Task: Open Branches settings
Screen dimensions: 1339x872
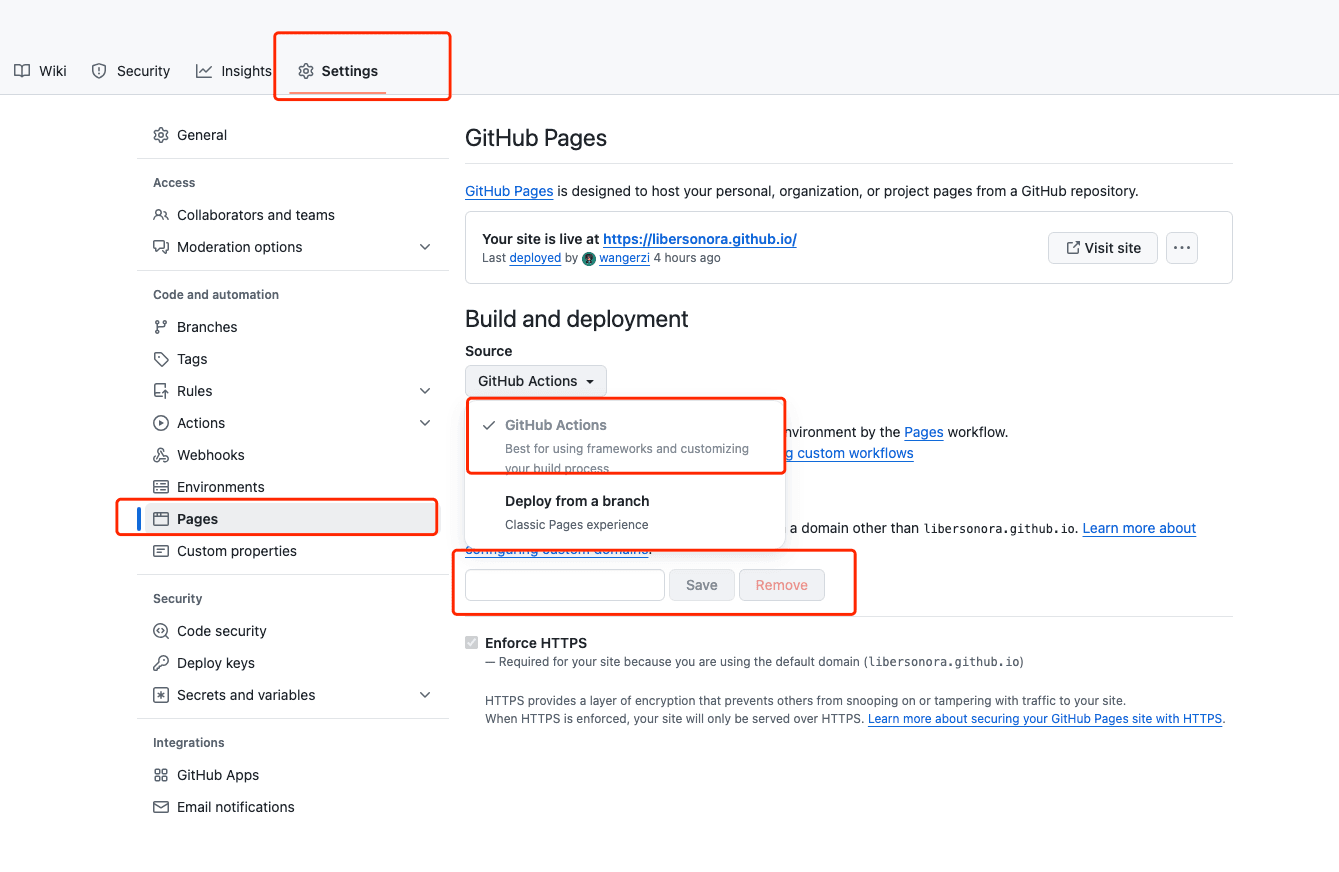Action: coord(292,327)
